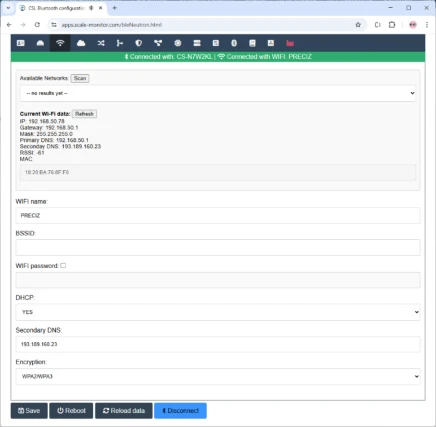Click the browser profile avatar
The width and height of the screenshot is (436, 427).
413,25
